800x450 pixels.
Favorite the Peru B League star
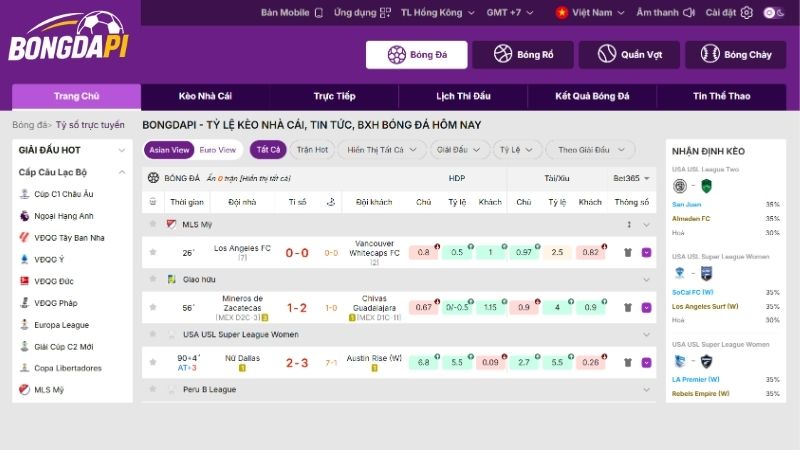point(153,389)
